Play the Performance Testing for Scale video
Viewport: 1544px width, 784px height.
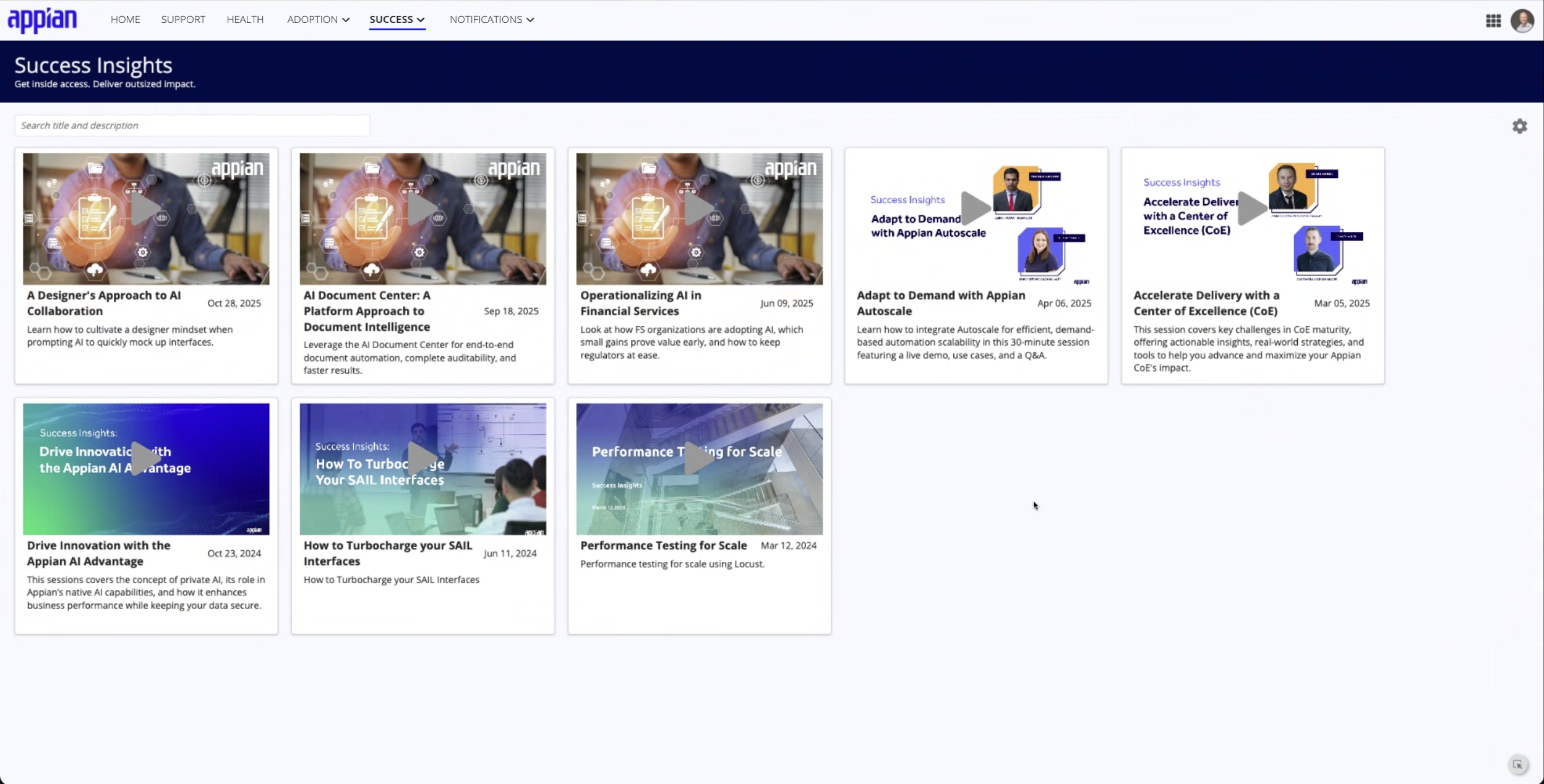point(699,459)
